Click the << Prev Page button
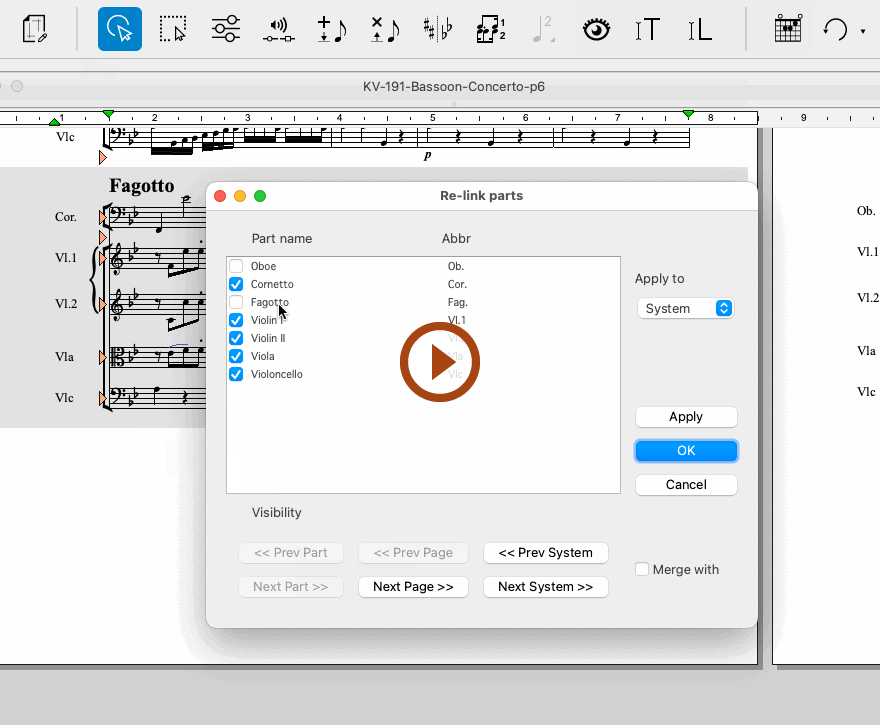The height and width of the screenshot is (725, 880). tap(413, 553)
